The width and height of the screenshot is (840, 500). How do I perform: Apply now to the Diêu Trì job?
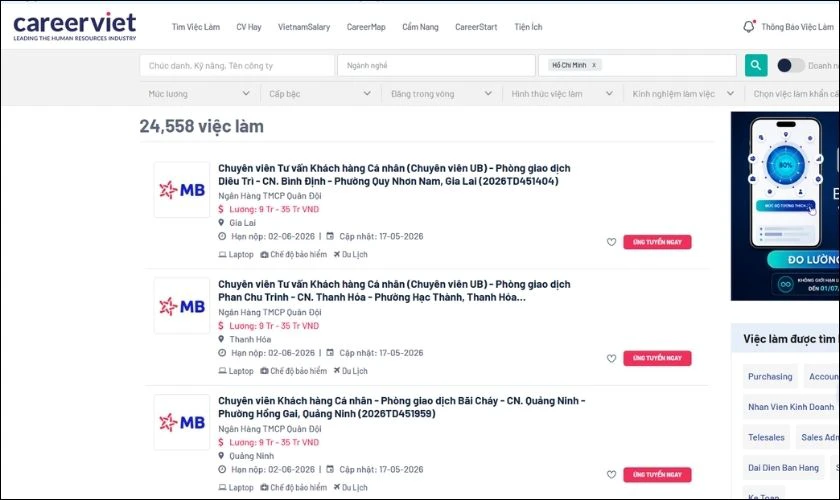click(657, 242)
